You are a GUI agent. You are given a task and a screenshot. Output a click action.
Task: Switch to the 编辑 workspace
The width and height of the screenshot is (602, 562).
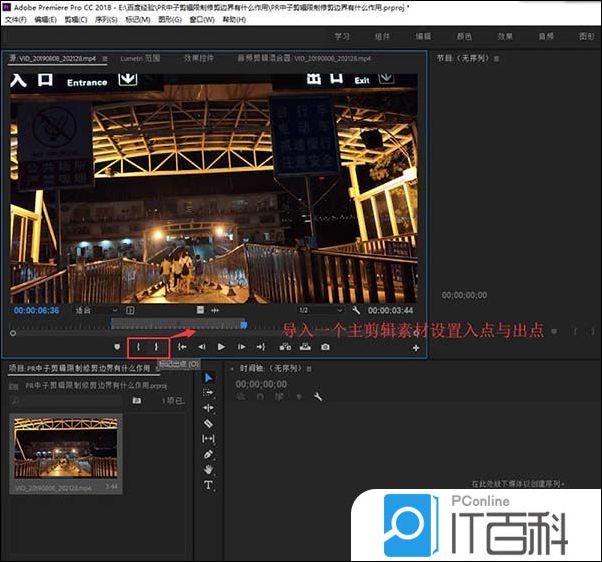click(423, 36)
